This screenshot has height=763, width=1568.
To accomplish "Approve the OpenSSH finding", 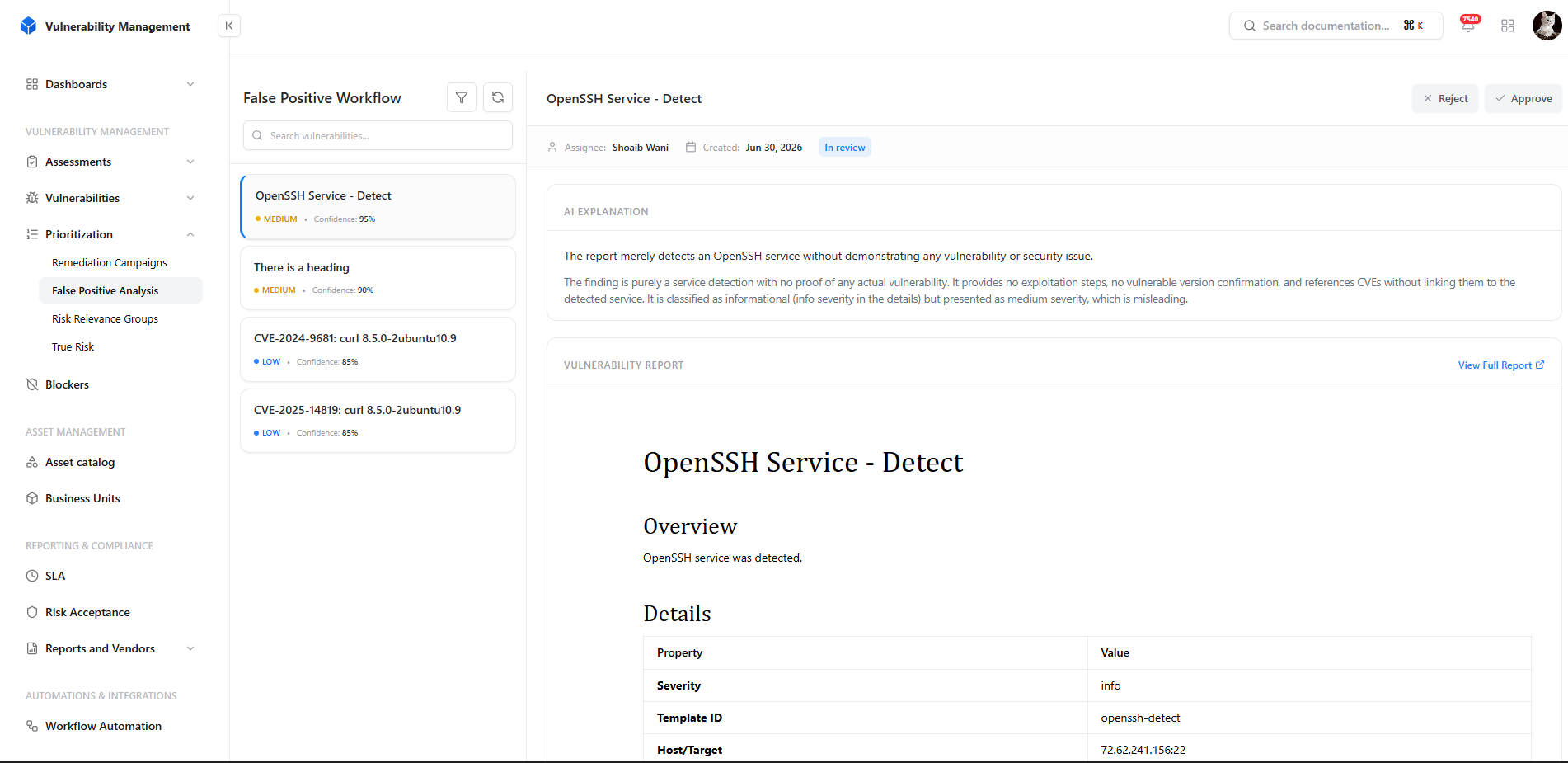I will pyautogui.click(x=1523, y=98).
